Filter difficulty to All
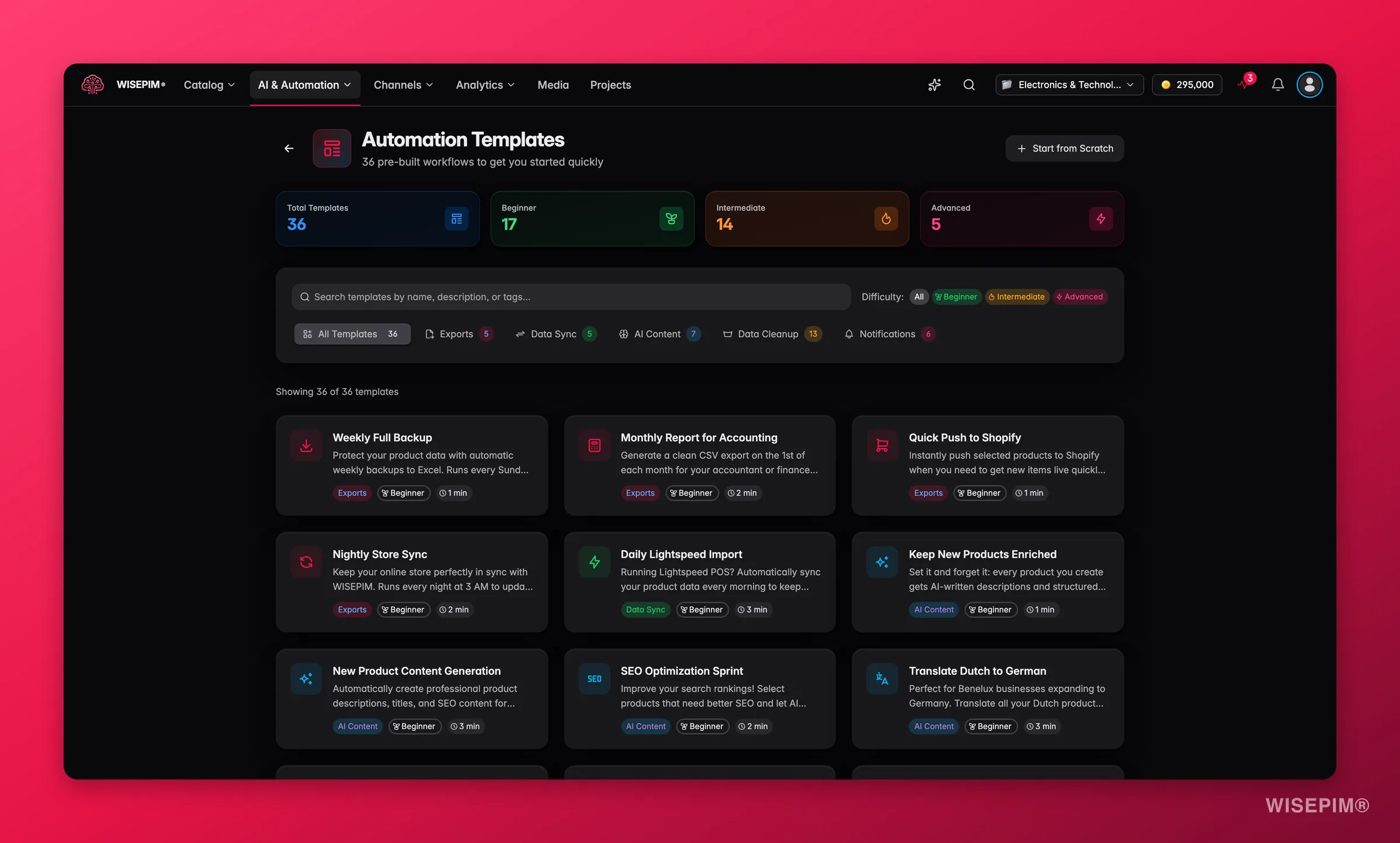Screen dimensions: 1400x843 point(919,297)
